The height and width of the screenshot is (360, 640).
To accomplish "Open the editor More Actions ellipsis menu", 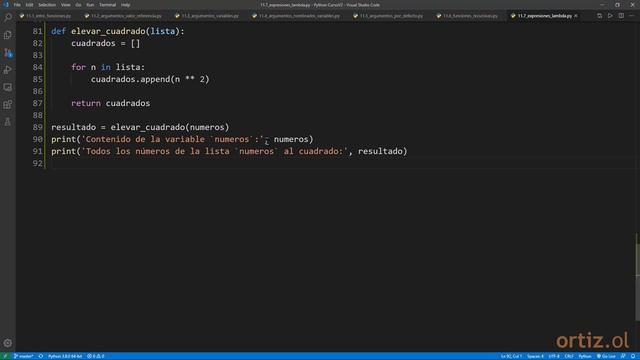I will click(631, 16).
